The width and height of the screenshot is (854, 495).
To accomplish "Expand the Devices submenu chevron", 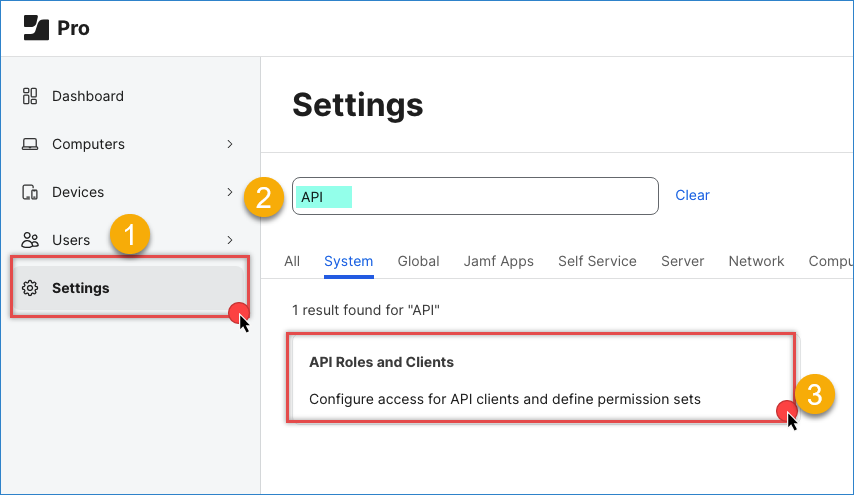I will coord(230,192).
